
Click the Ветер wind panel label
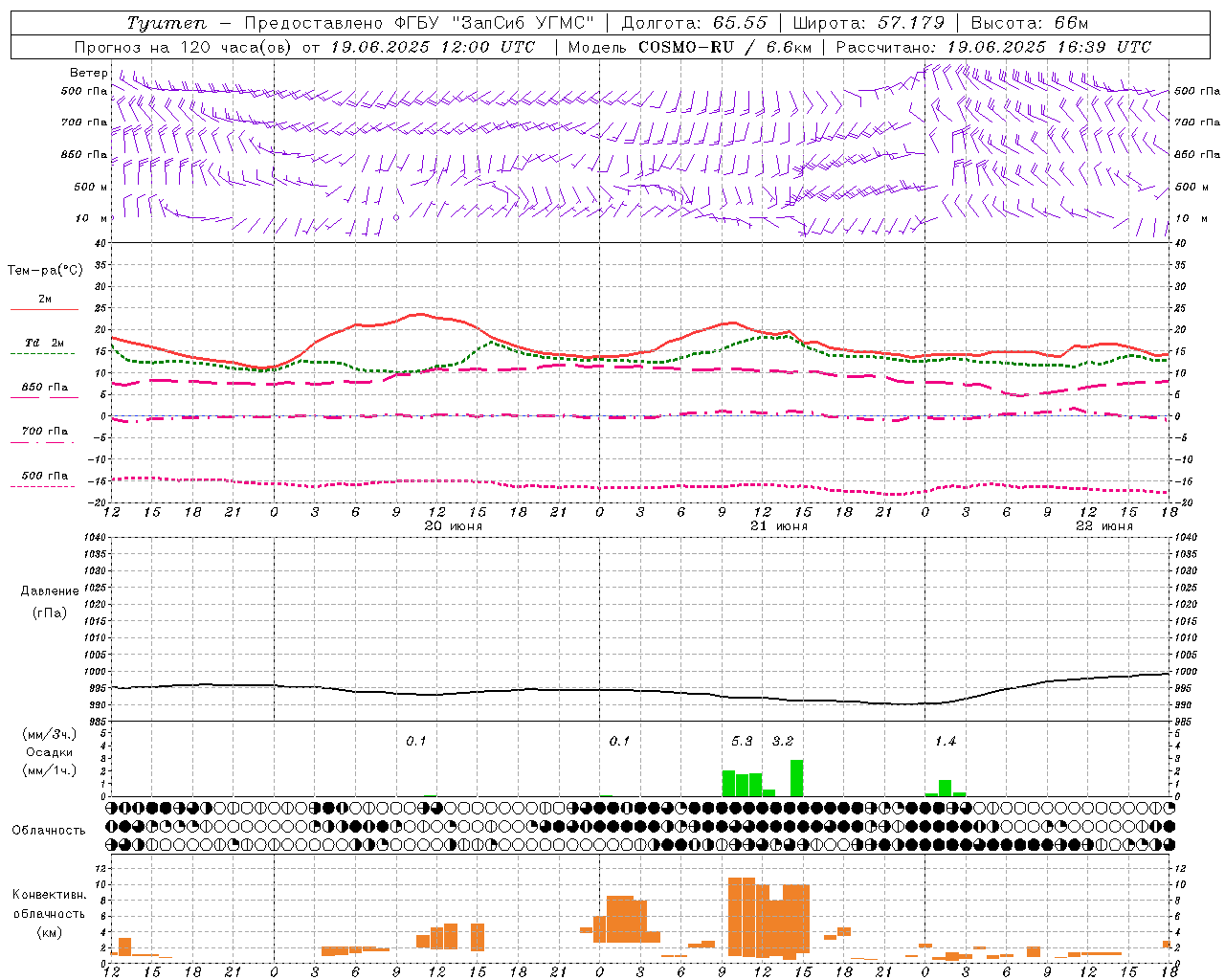[89, 73]
